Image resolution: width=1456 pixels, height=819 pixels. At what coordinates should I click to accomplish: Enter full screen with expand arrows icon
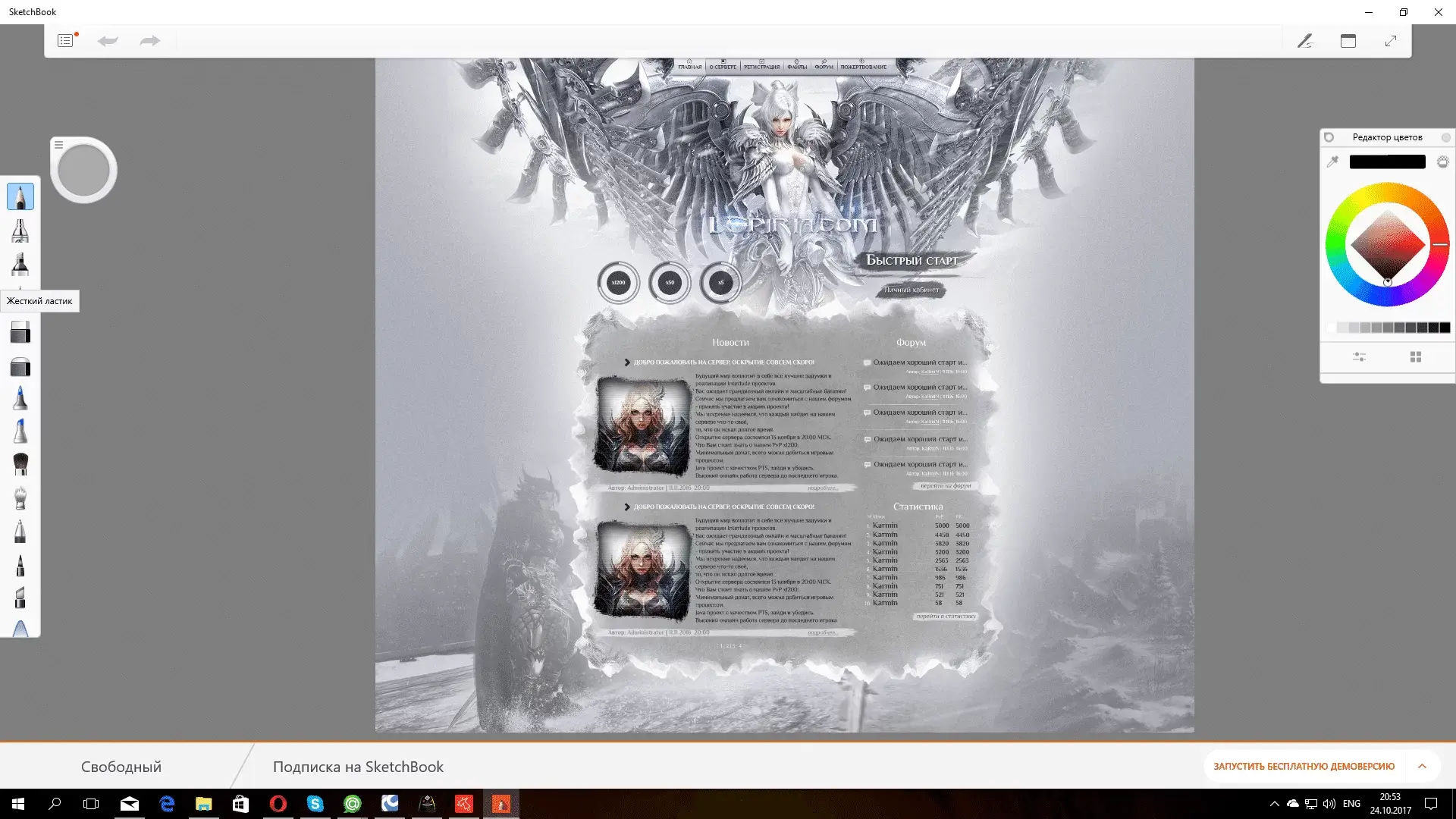(1391, 41)
